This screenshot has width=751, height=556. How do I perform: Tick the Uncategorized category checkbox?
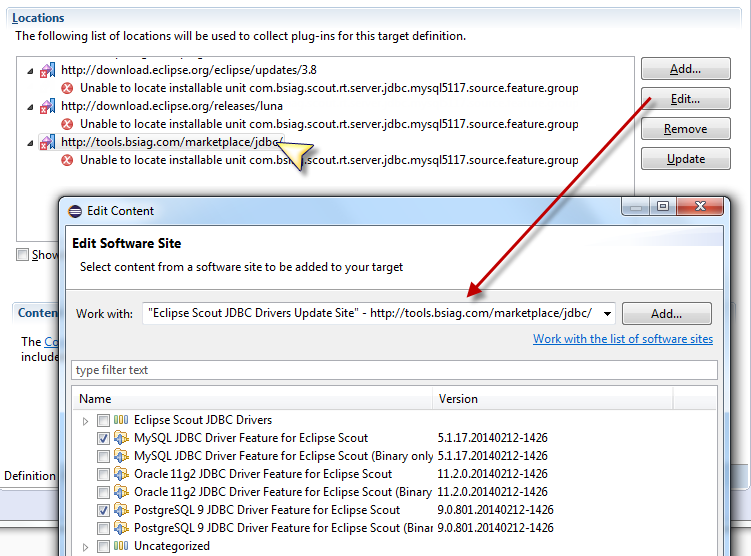click(103, 546)
